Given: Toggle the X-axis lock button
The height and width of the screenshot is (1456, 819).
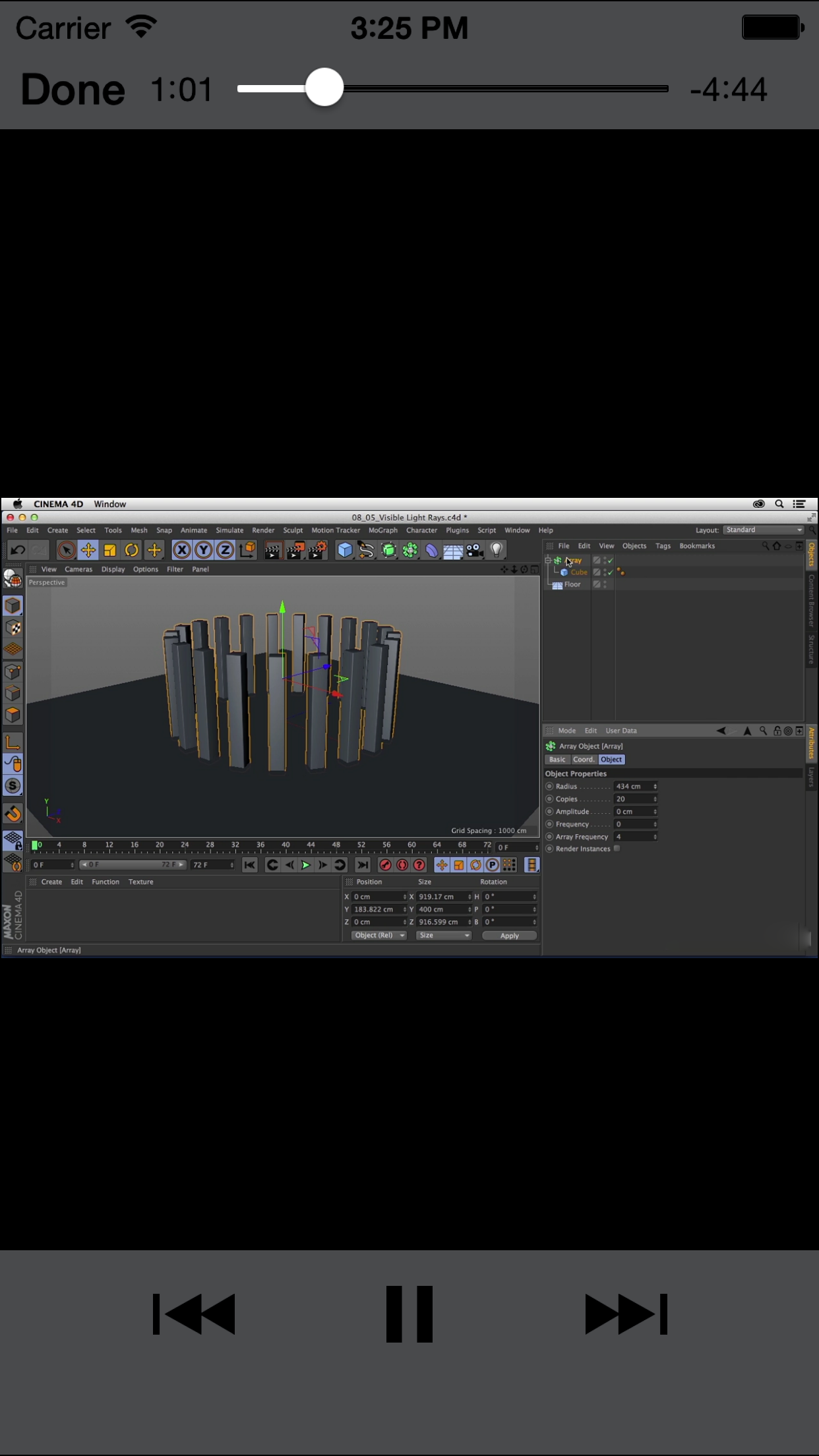Looking at the screenshot, I should click(182, 550).
